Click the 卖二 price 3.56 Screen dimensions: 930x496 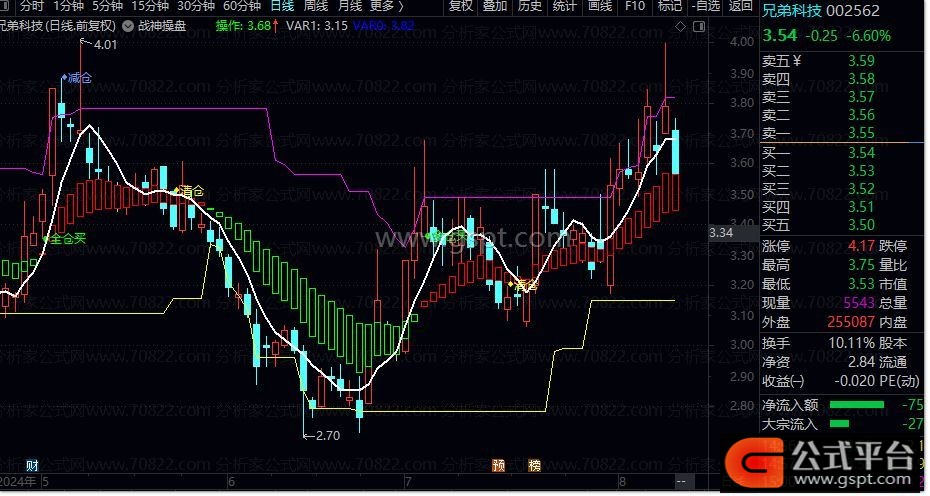click(861, 115)
